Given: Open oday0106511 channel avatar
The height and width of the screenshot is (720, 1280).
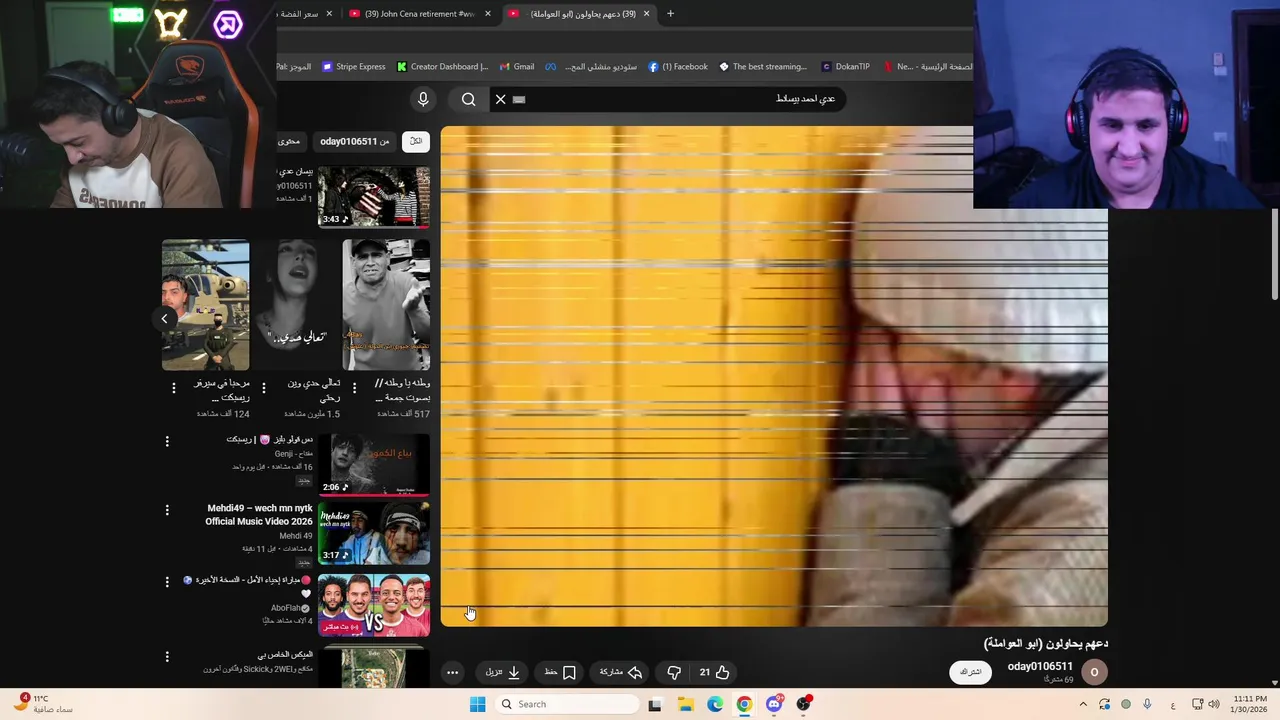Looking at the screenshot, I should point(1094,672).
